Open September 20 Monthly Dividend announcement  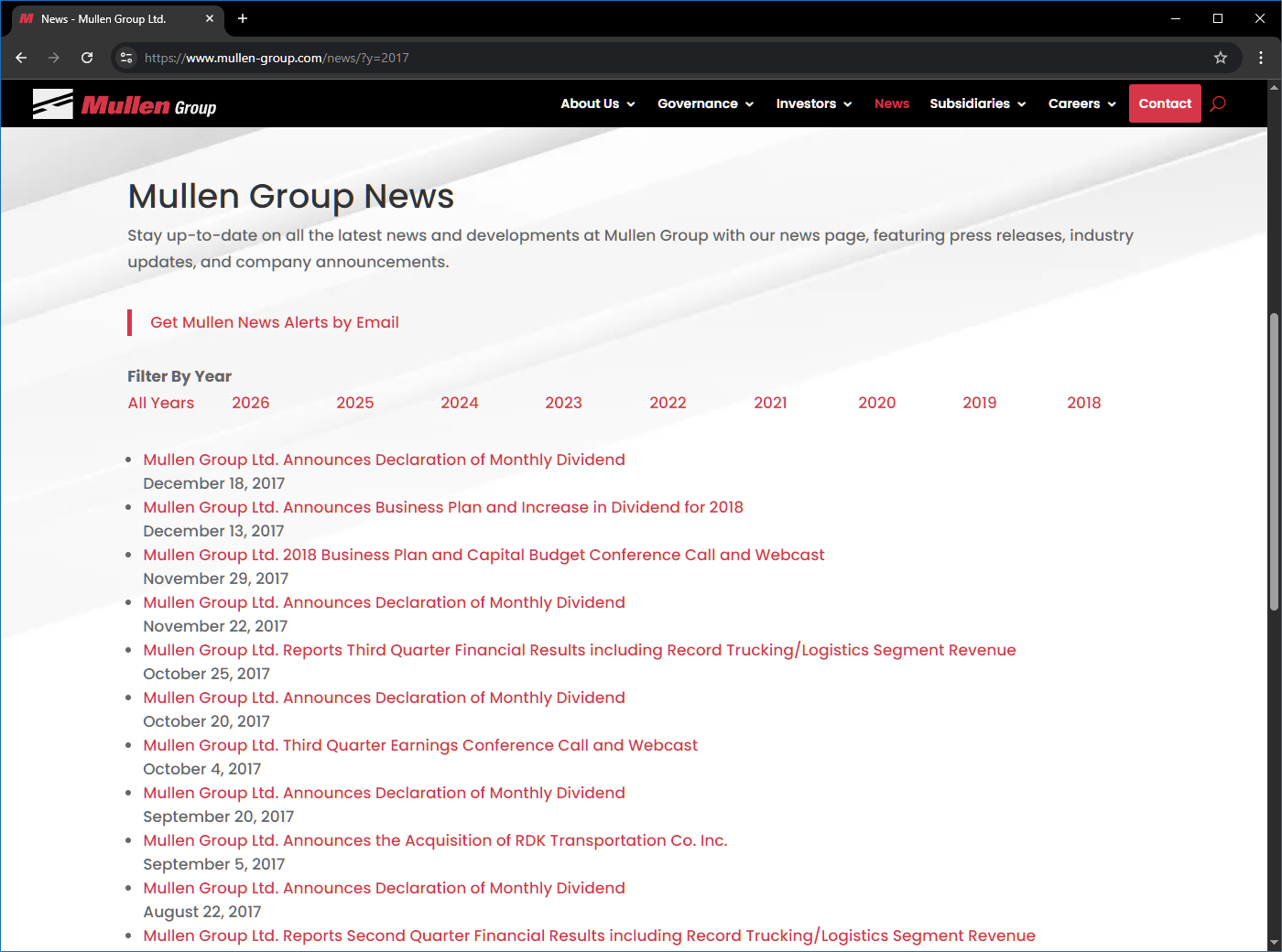pyautogui.click(x=385, y=793)
